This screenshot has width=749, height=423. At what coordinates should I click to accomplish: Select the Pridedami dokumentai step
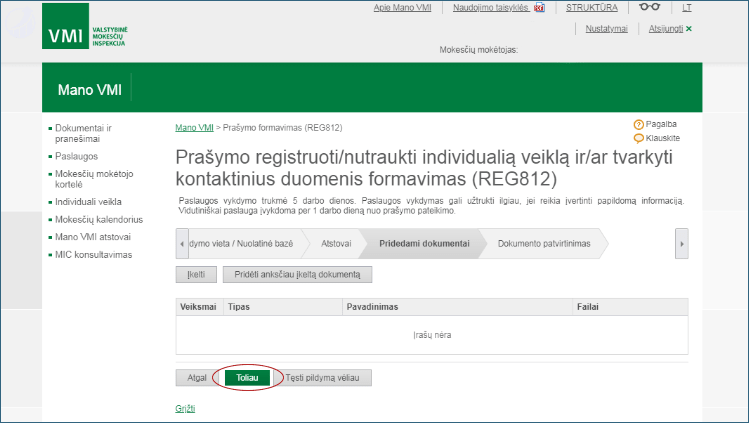pos(424,243)
